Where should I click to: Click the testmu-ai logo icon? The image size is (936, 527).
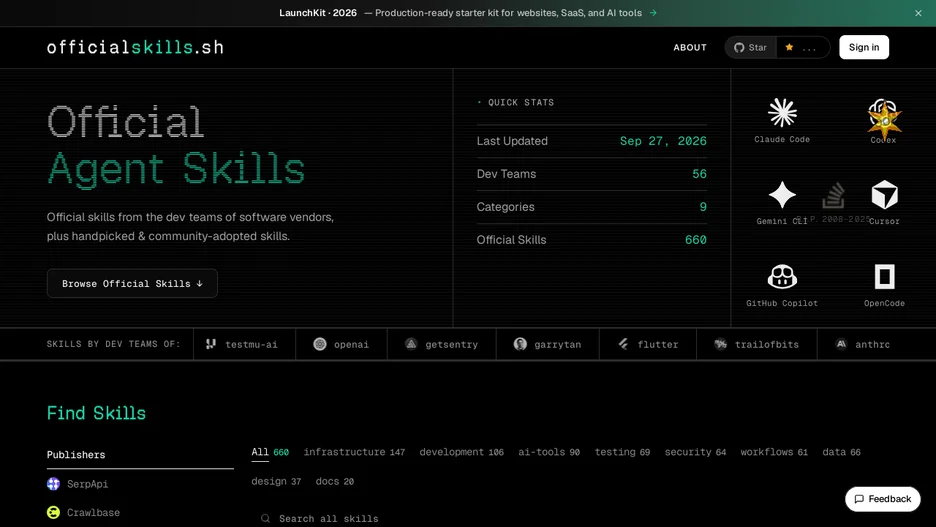coord(211,344)
